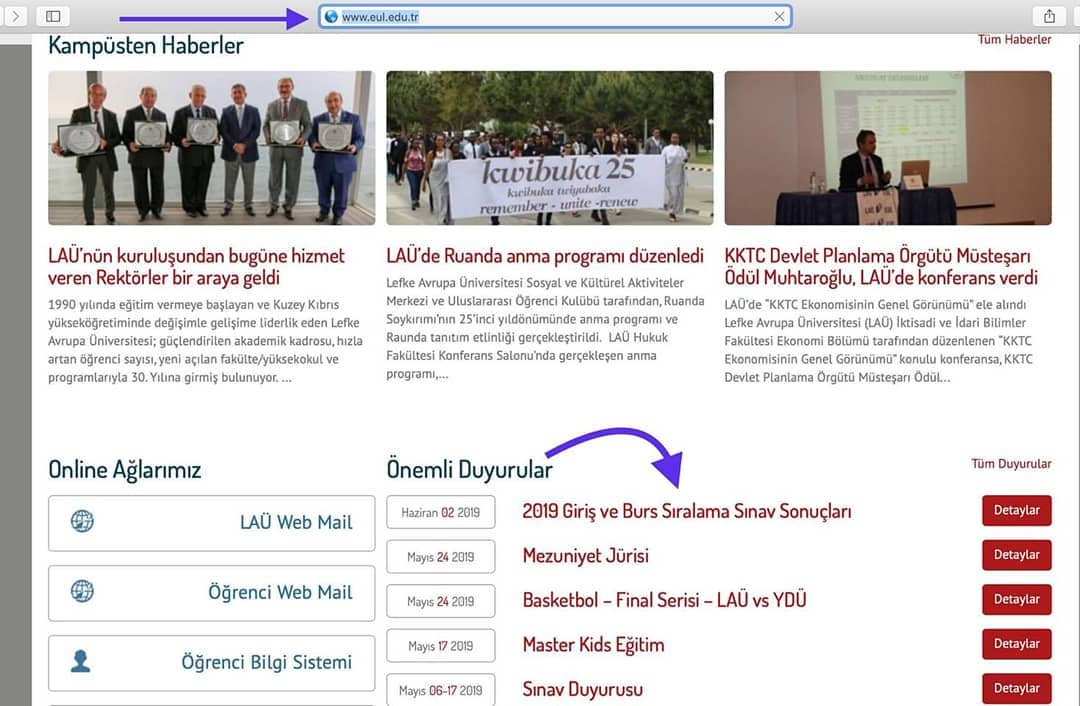Click the Mayıs 06-17 2019 date box

tap(441, 689)
